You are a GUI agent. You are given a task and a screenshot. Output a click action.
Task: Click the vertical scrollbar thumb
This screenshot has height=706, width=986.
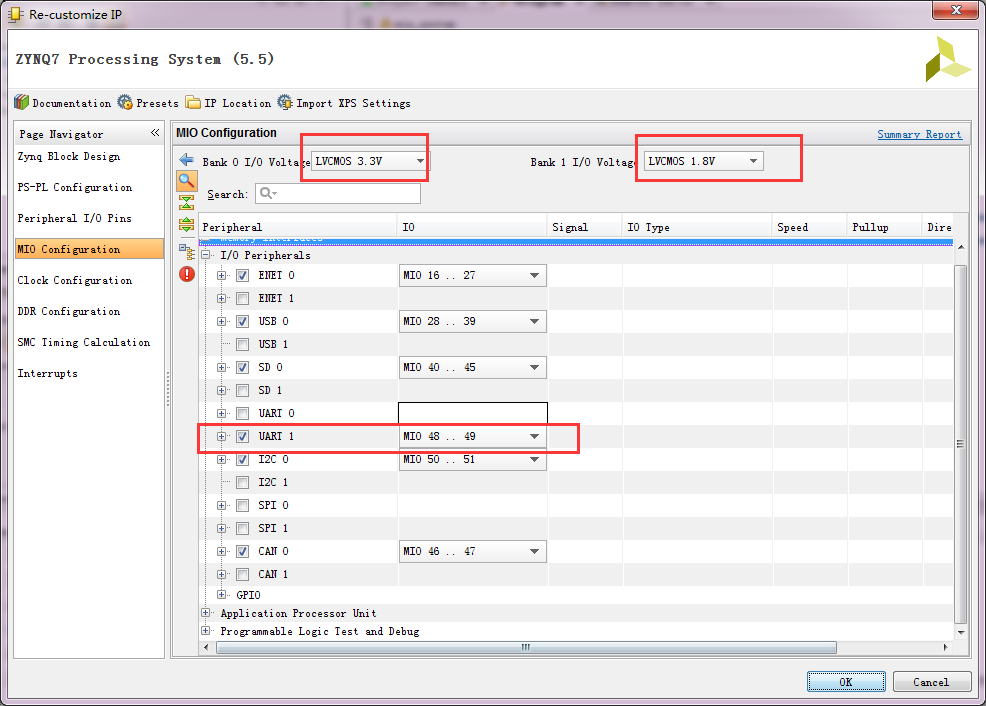point(960,444)
